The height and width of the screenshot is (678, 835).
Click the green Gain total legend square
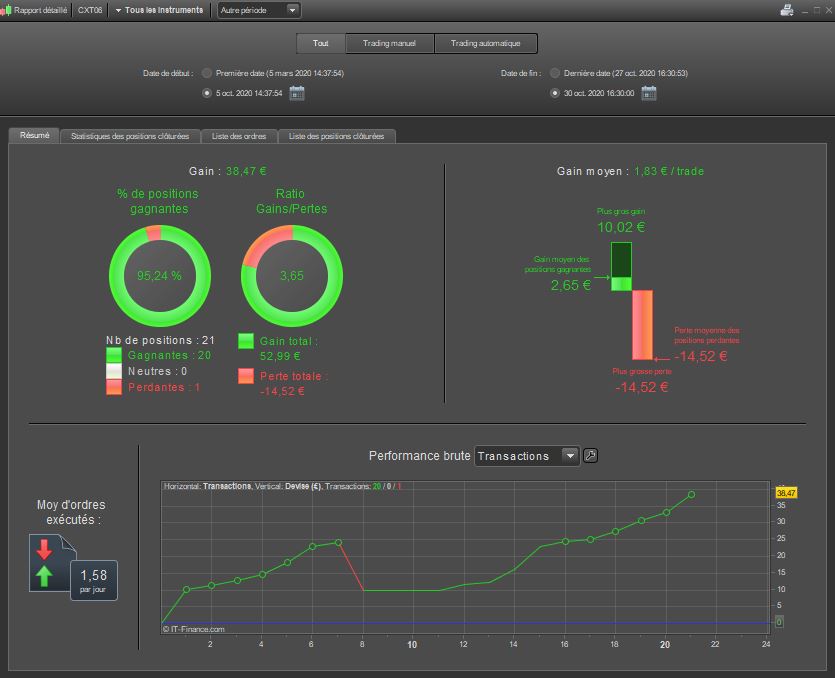click(x=245, y=341)
